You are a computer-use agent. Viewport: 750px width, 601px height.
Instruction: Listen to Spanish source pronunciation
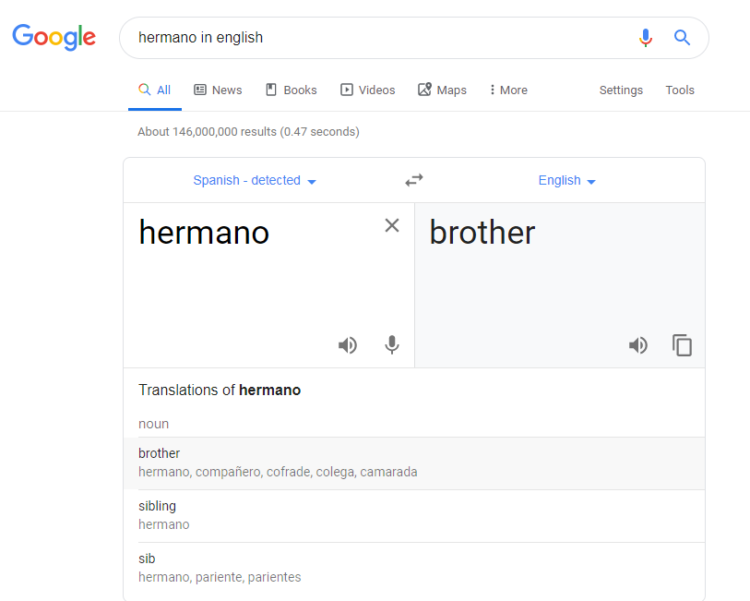[x=347, y=345]
